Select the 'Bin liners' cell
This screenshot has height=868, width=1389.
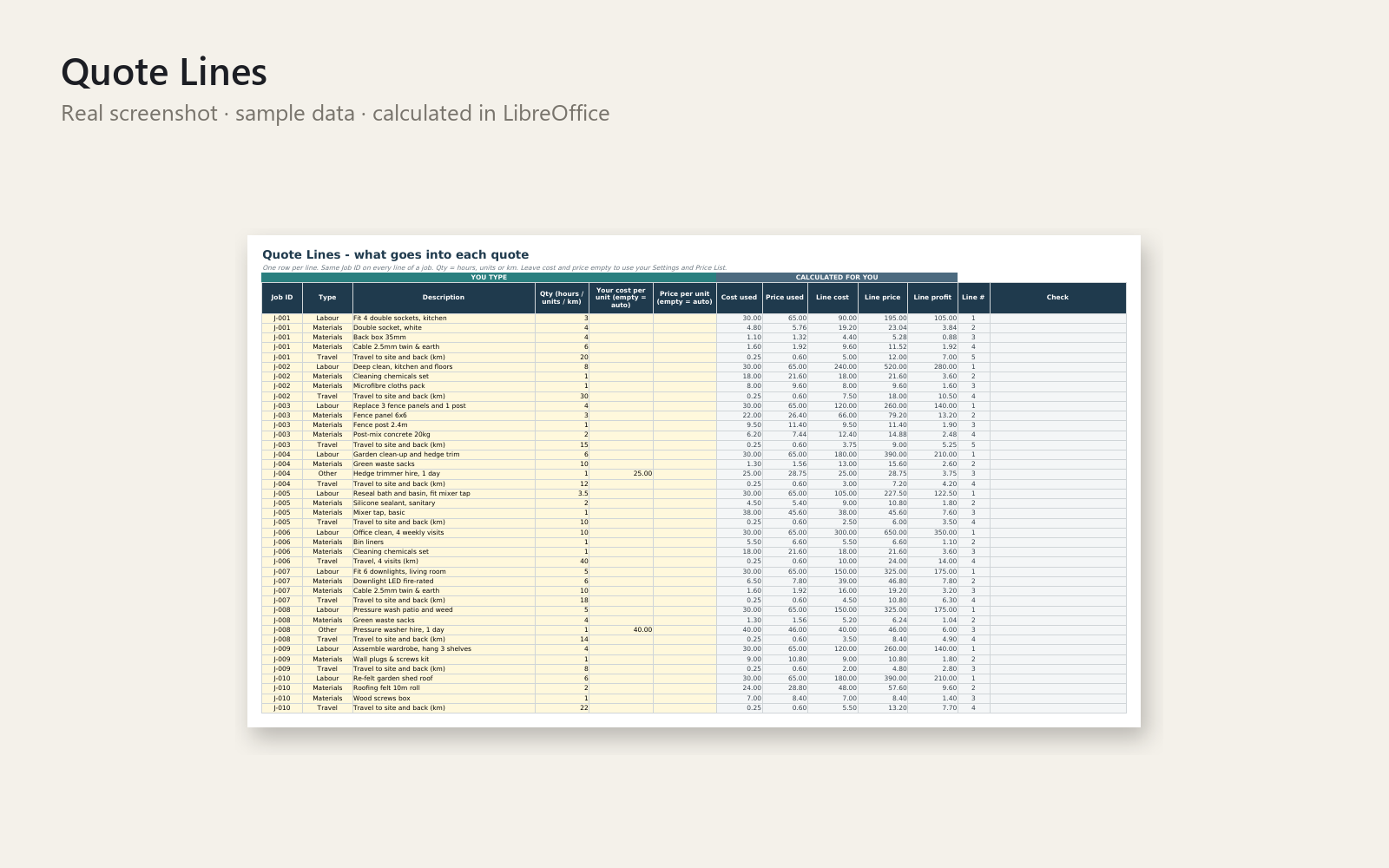point(444,542)
